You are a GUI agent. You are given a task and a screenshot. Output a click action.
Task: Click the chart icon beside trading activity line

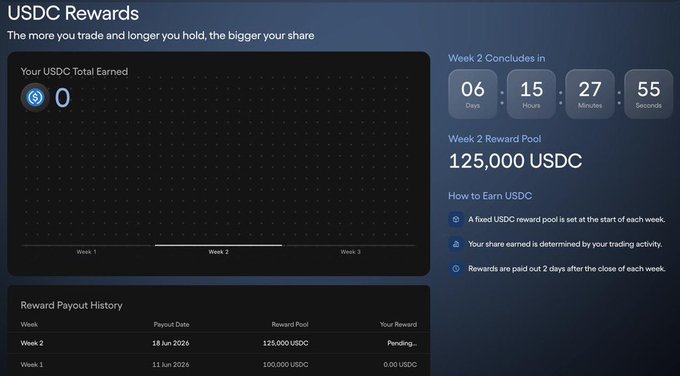456,244
